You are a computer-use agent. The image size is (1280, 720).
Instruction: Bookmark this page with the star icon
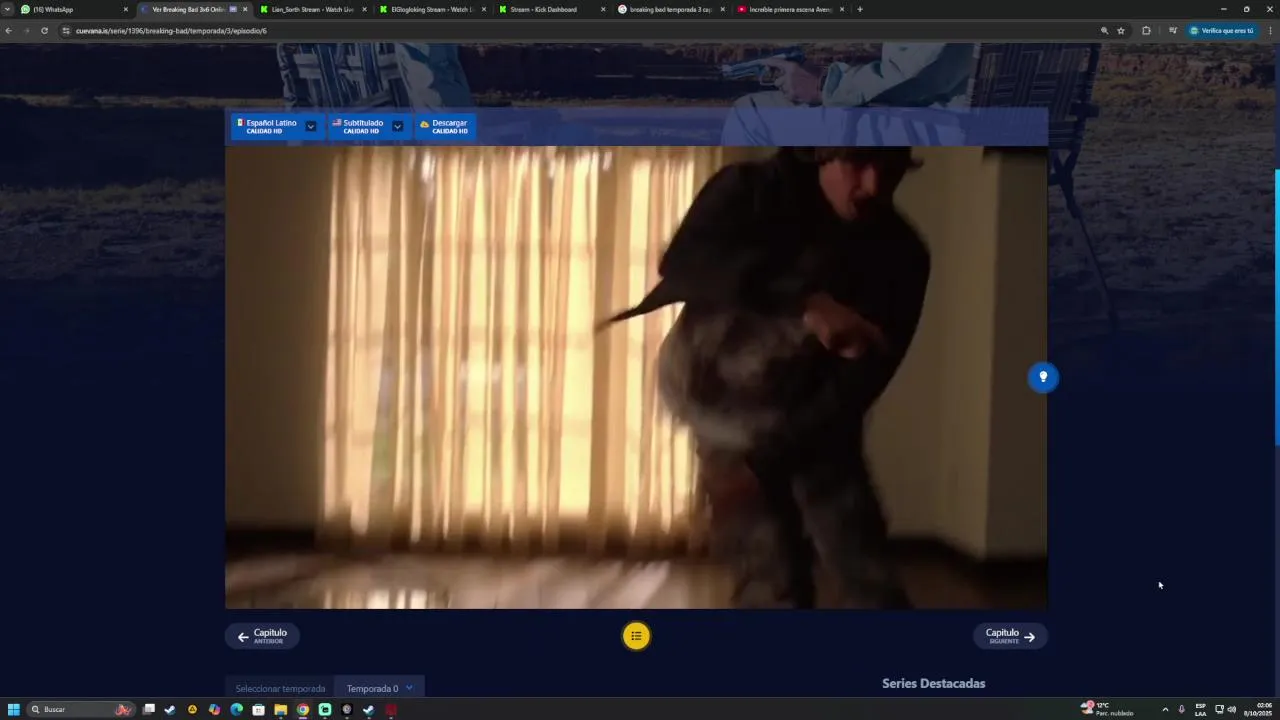pyautogui.click(x=1121, y=31)
